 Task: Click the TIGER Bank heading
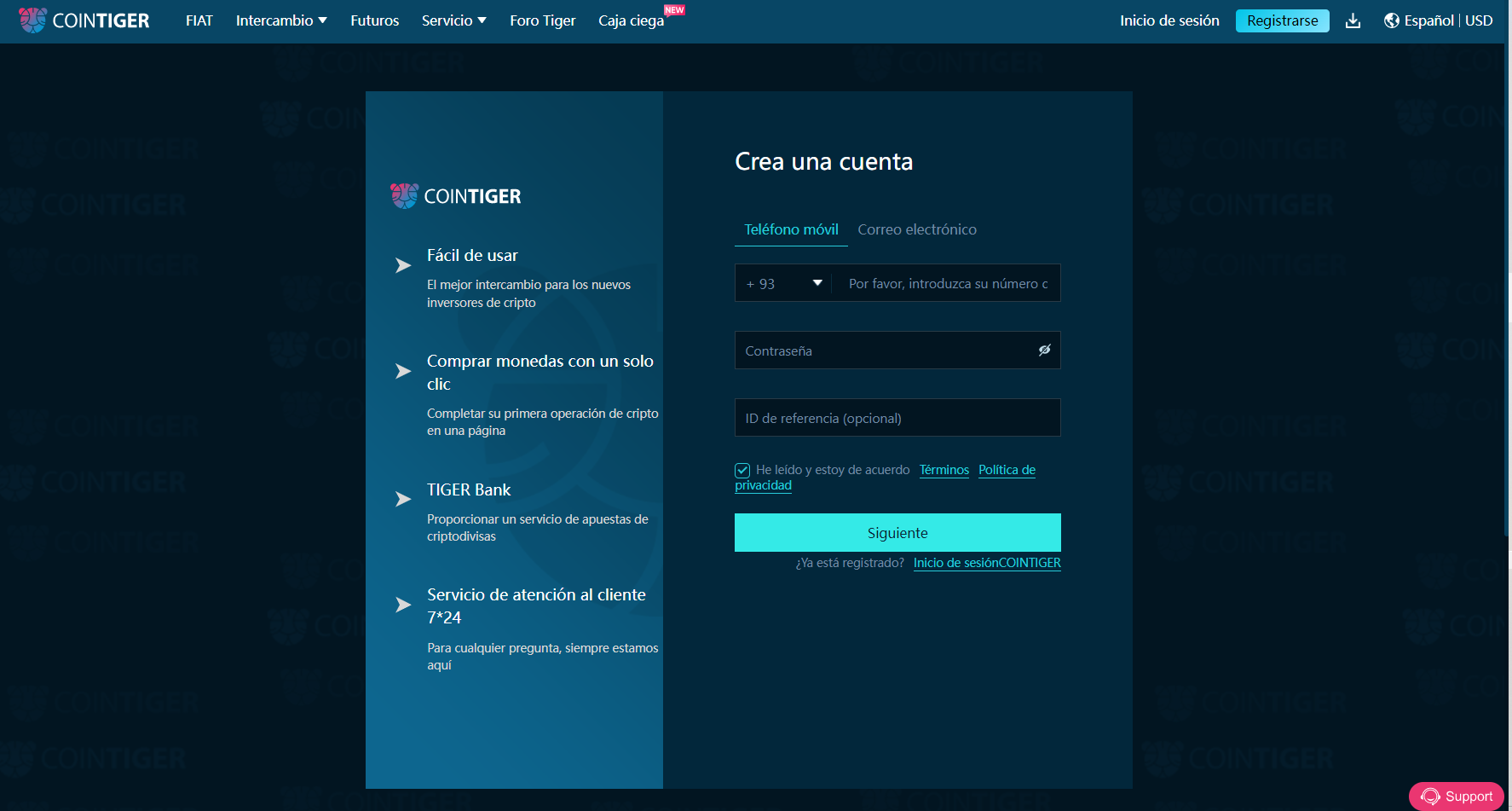click(469, 489)
